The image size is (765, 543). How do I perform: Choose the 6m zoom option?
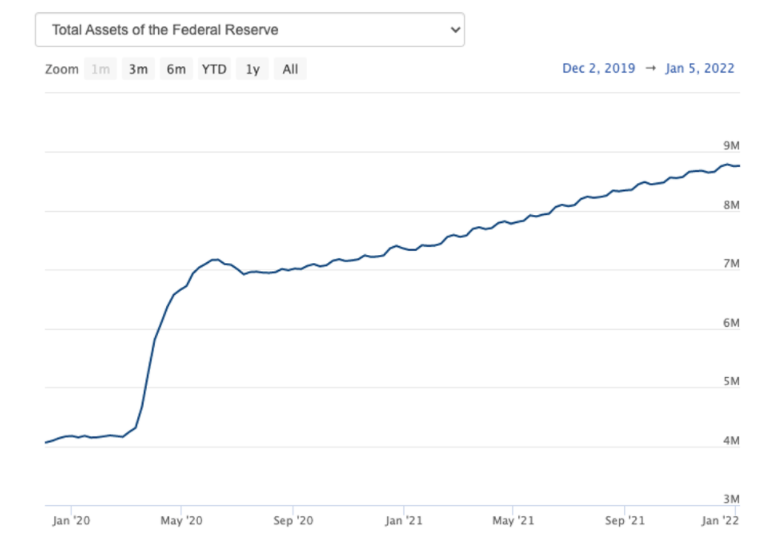click(x=176, y=69)
